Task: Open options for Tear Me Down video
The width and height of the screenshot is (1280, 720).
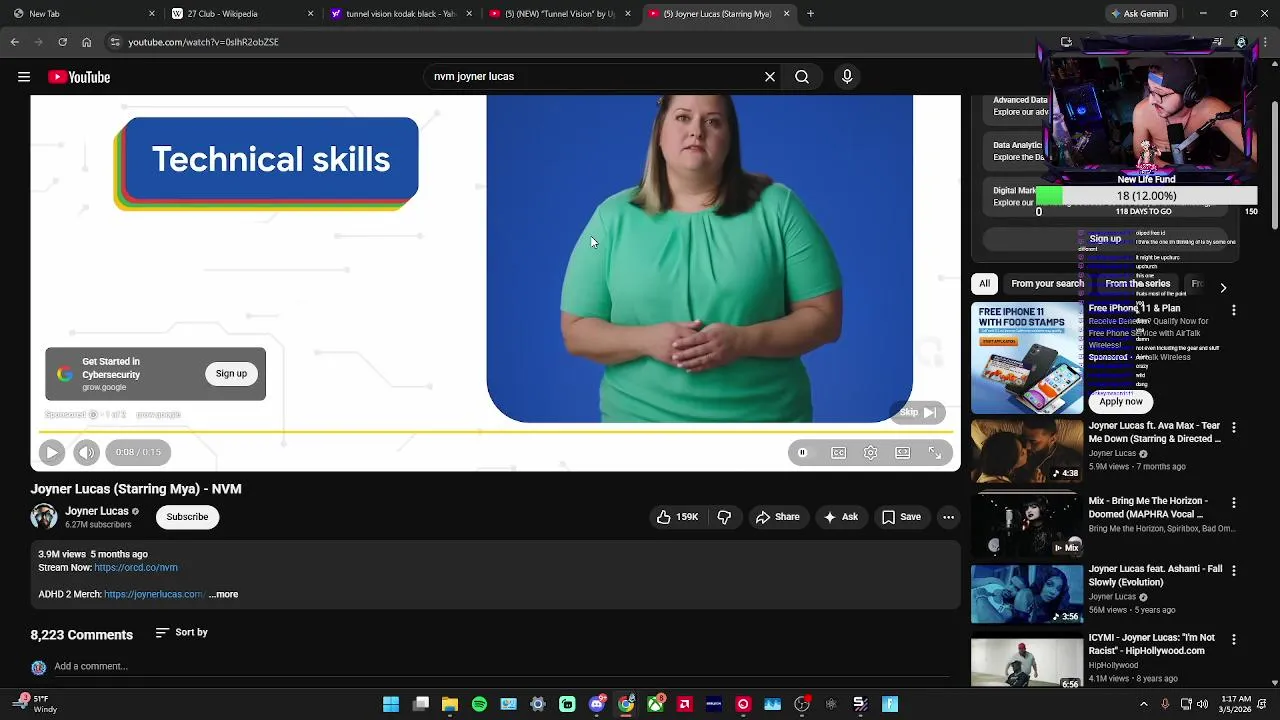Action: click(x=1233, y=428)
